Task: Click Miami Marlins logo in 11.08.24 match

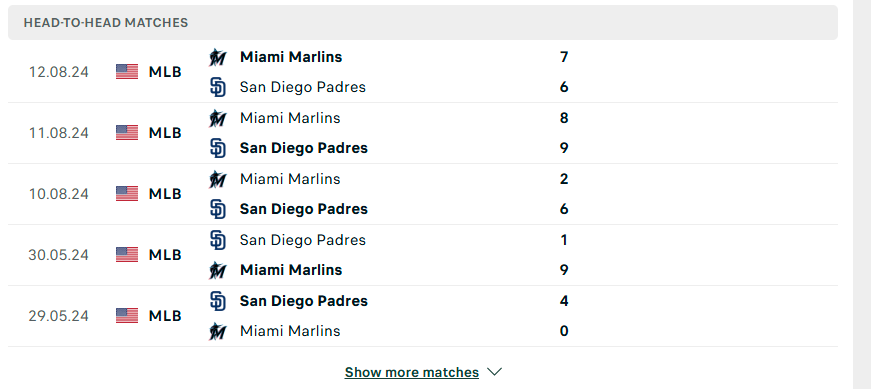Action: 217,118
